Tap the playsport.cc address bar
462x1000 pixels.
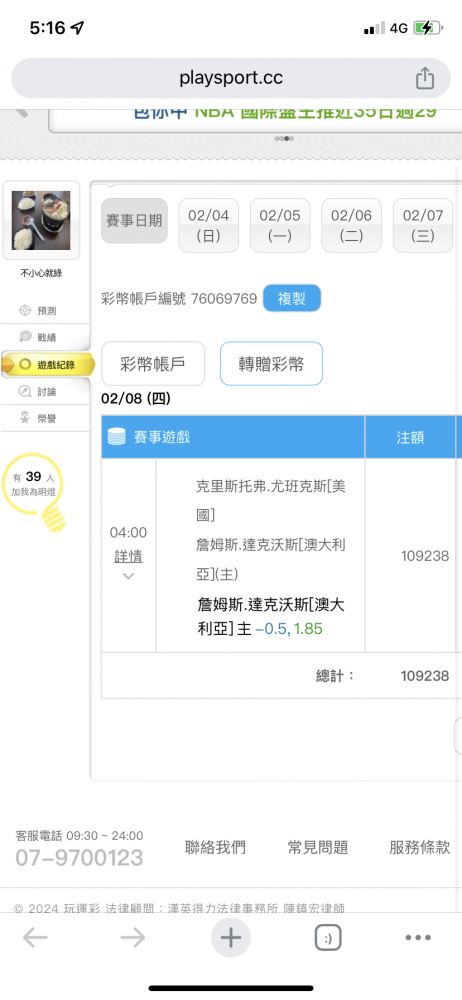(231, 78)
